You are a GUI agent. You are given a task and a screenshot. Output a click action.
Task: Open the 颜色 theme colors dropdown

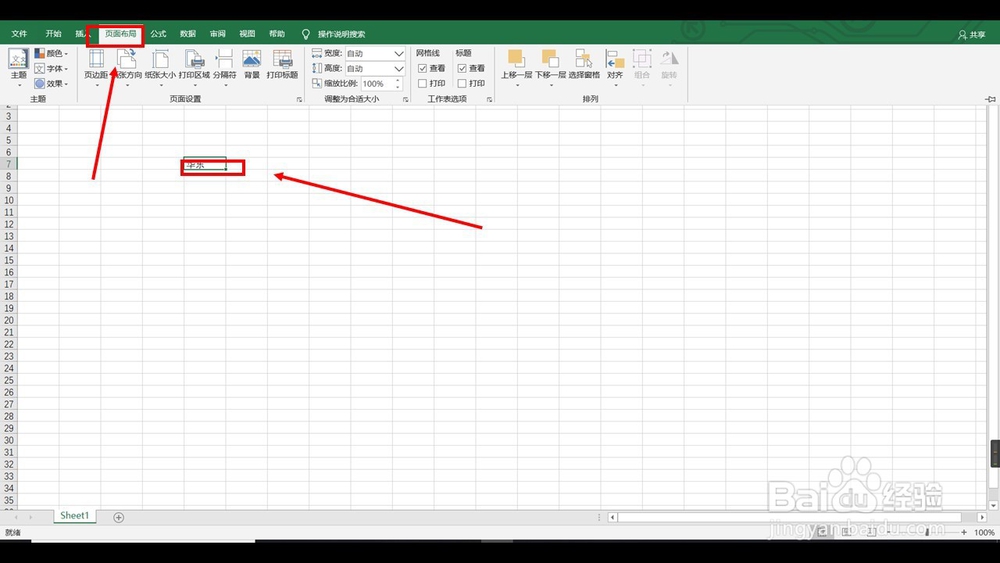51,54
